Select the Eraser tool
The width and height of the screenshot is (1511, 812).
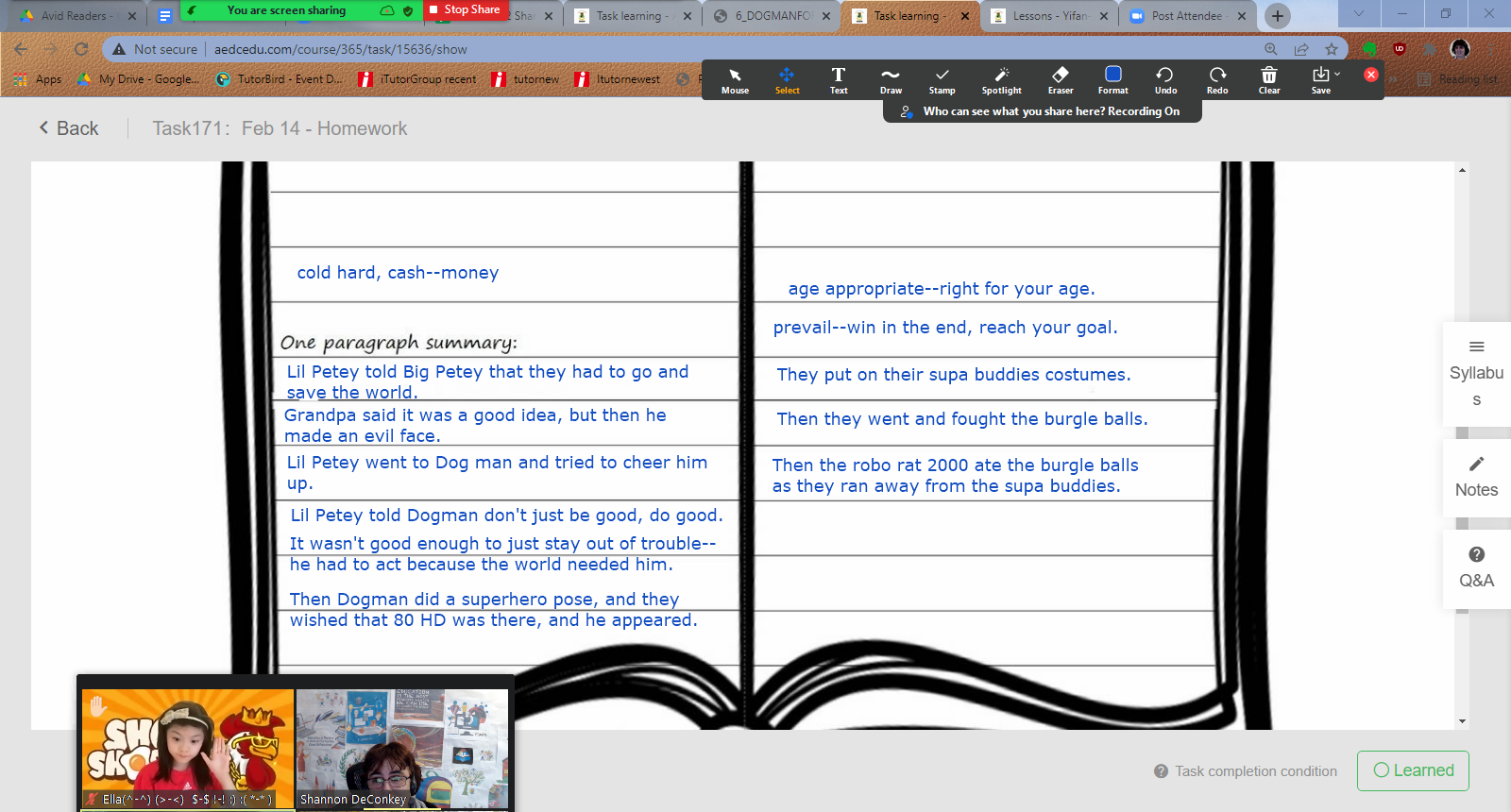pos(1060,81)
